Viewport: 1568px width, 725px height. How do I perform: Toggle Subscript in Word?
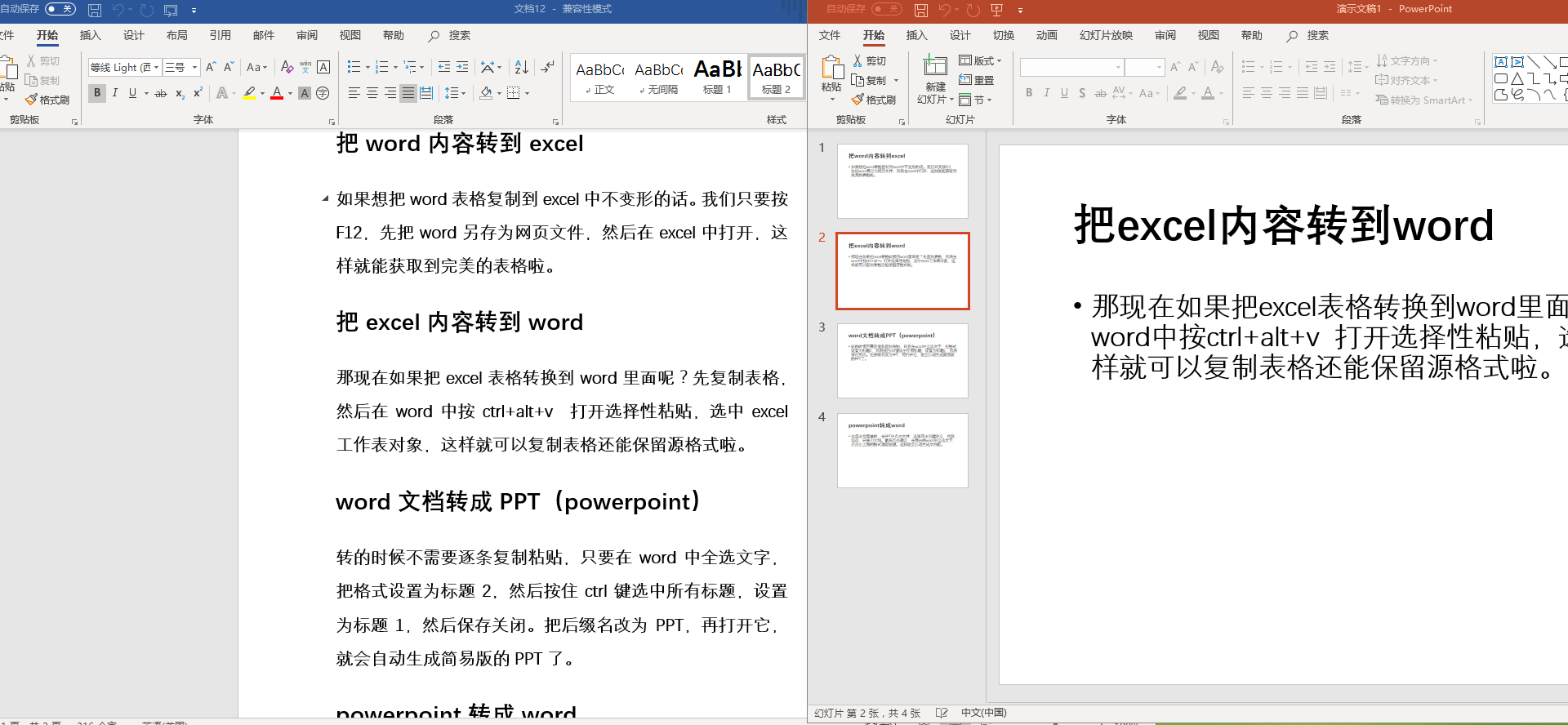(x=180, y=93)
